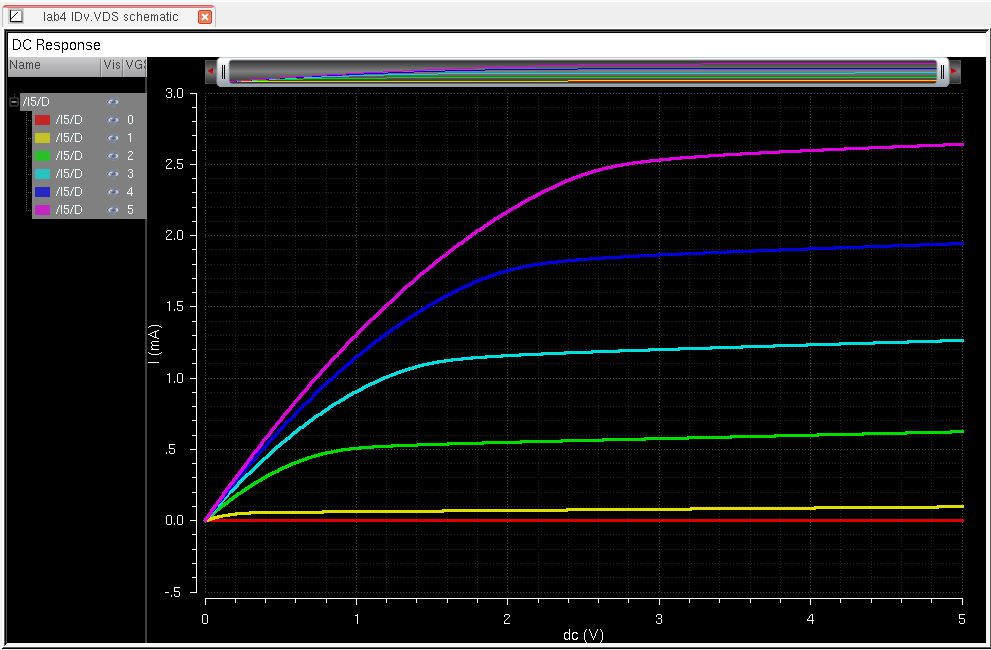Image resolution: width=991 pixels, height=650 pixels.
Task: Click left arrow of the zoom scrollbar
Action: 210,71
